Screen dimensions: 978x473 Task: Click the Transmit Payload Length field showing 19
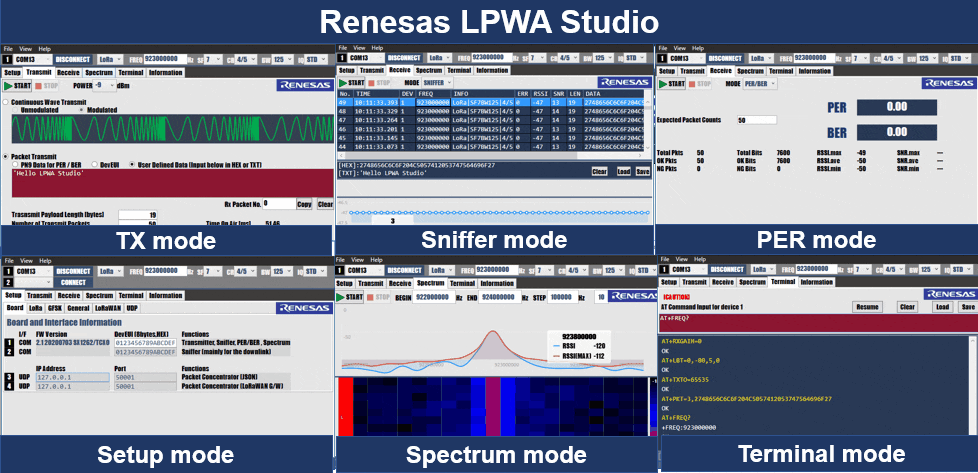[138, 215]
